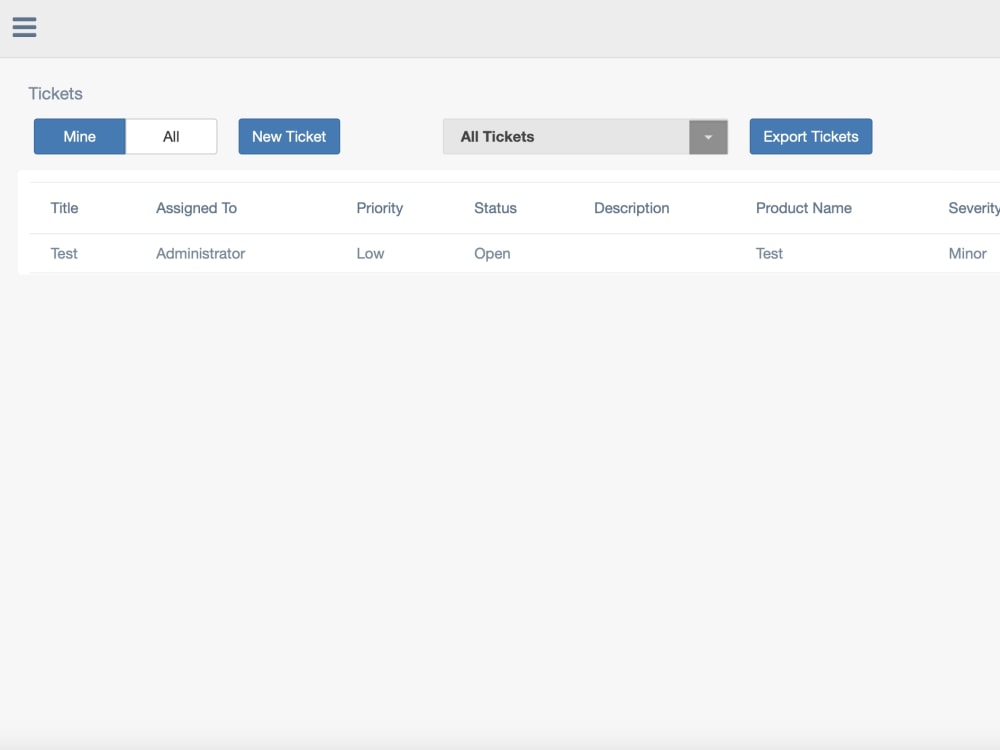Sort tickets by the Title column
The image size is (1000, 750).
pos(64,208)
